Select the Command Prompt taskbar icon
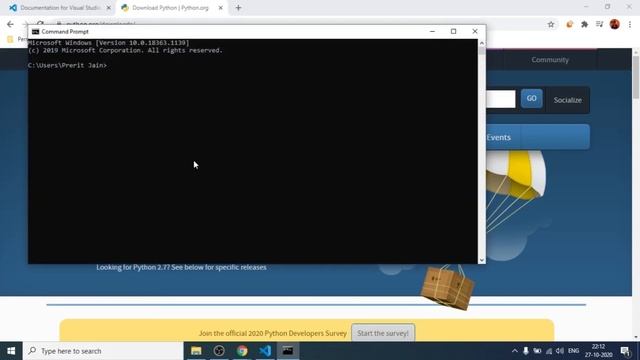640x360 pixels. coord(288,351)
